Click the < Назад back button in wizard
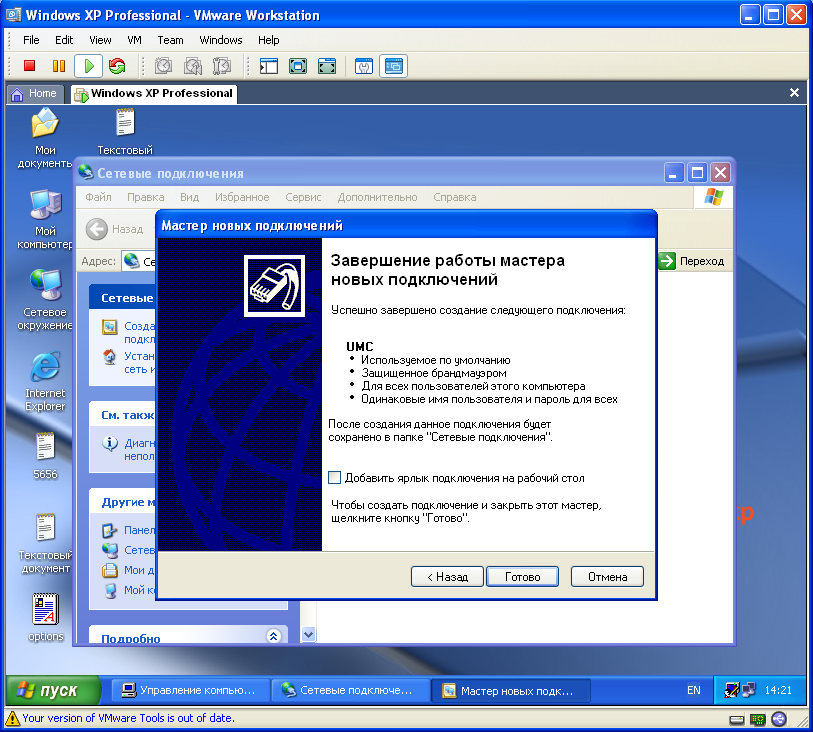Viewport: 813px width, 732px height. [x=447, y=576]
